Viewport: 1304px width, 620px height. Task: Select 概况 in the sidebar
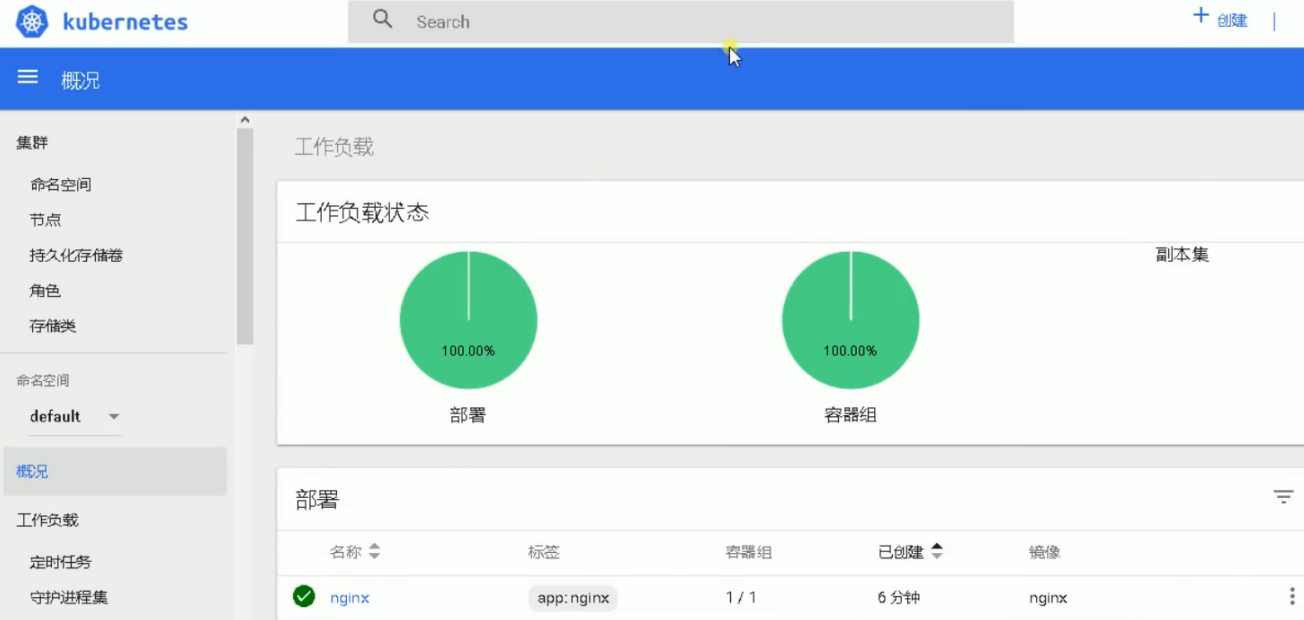coord(115,471)
